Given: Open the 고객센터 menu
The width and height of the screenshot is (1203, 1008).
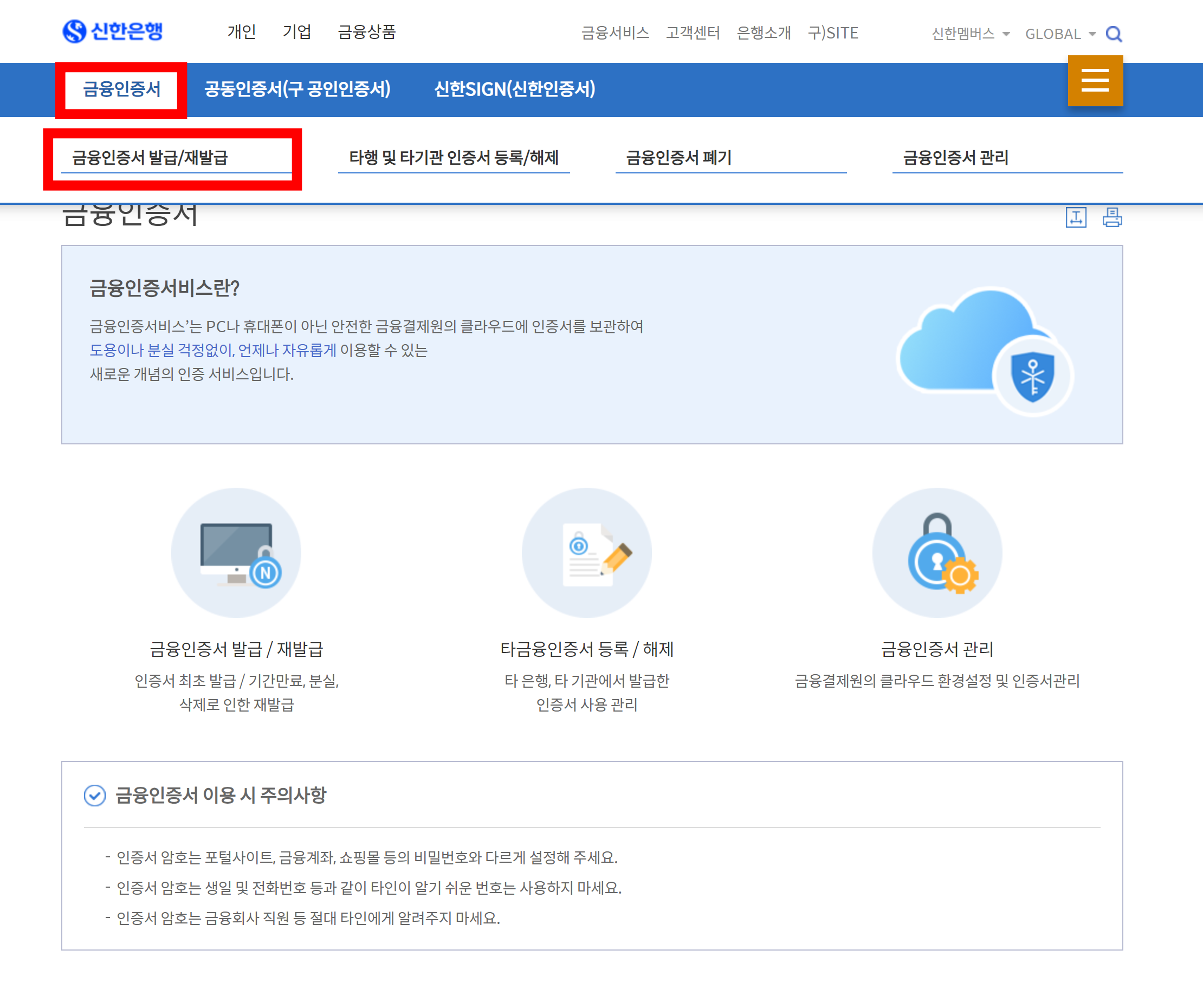Looking at the screenshot, I should point(692,33).
